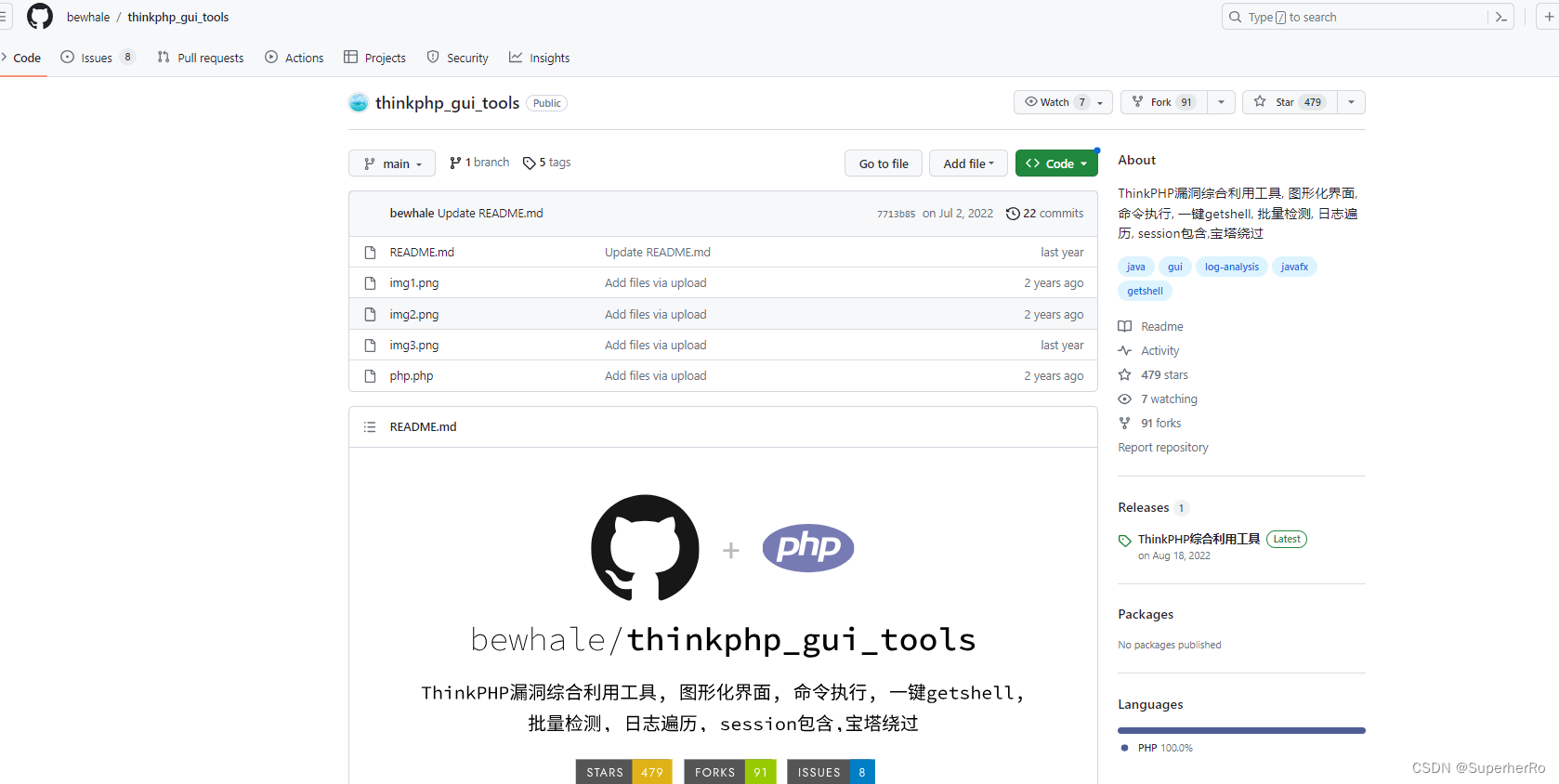Click the fork icon next to 91 forks
Image resolution: width=1559 pixels, height=784 pixels.
(x=1124, y=424)
